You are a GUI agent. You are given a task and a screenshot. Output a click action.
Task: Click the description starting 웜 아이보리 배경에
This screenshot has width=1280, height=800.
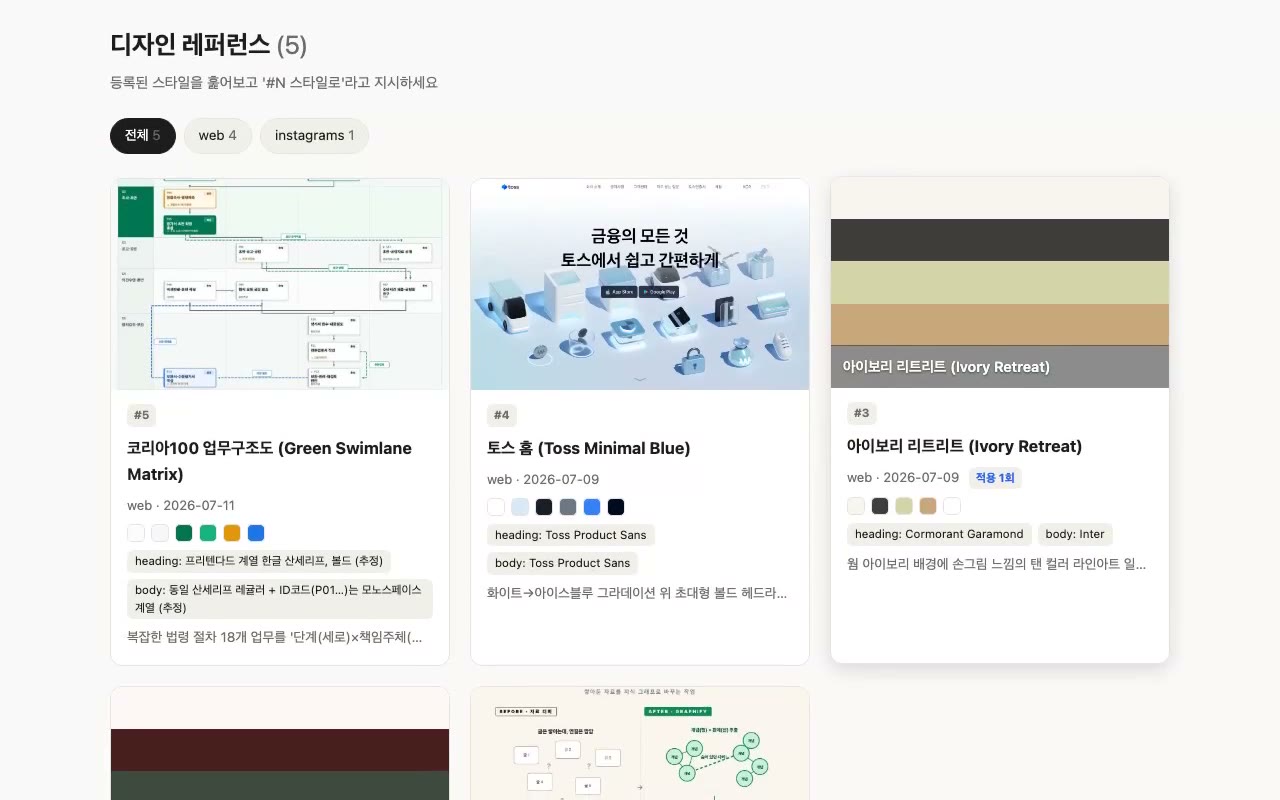coord(997,564)
